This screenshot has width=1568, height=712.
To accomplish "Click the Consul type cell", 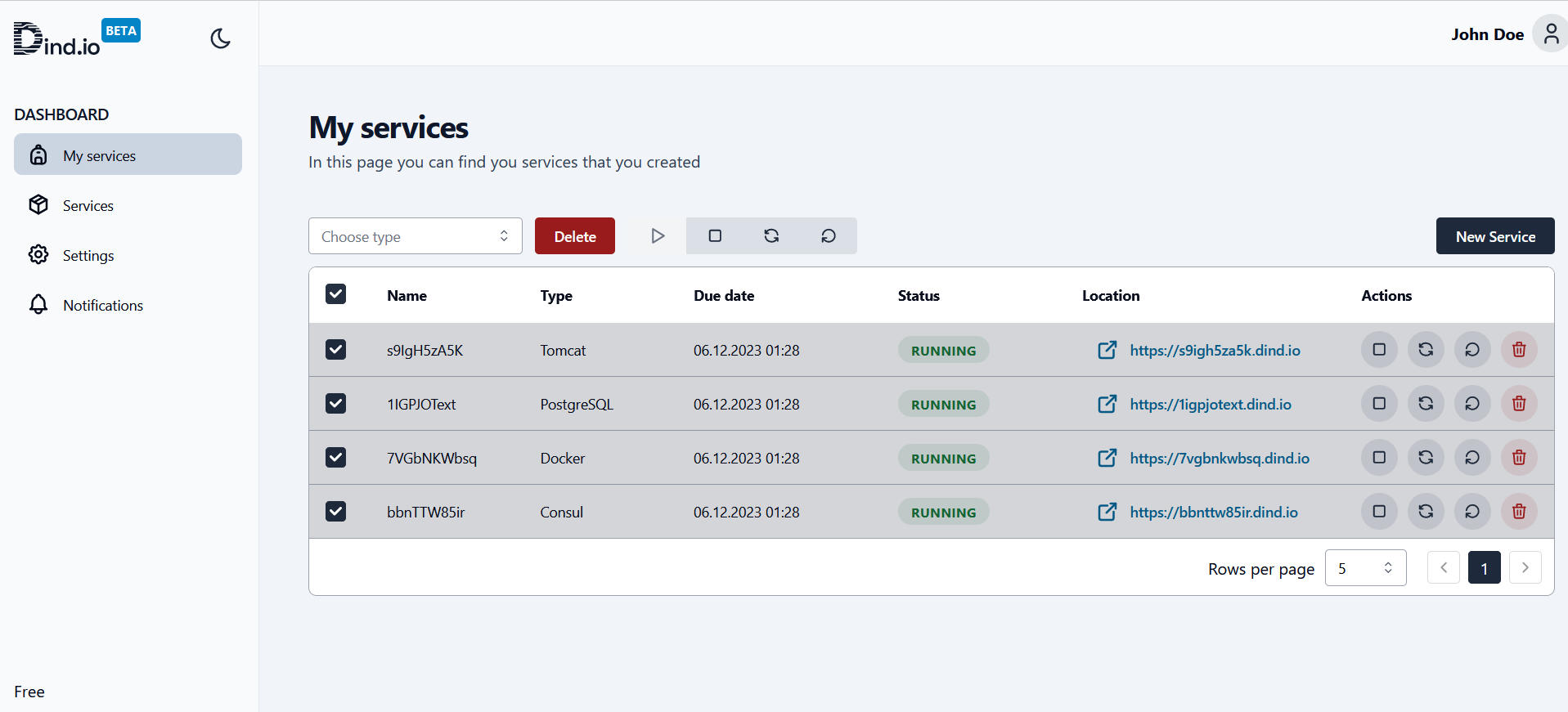I will click(x=561, y=512).
